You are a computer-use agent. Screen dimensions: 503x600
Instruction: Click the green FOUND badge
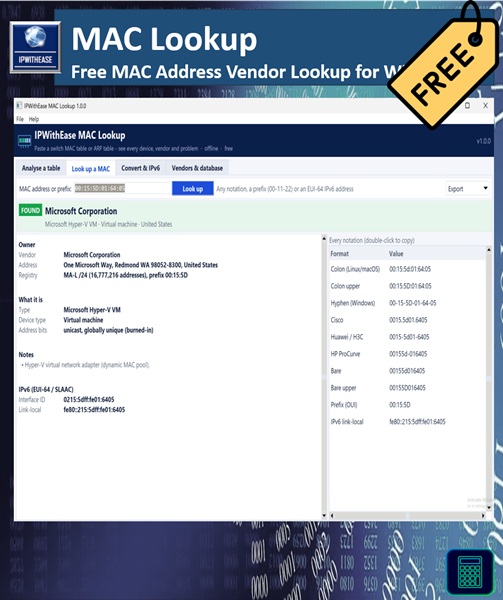coord(30,210)
